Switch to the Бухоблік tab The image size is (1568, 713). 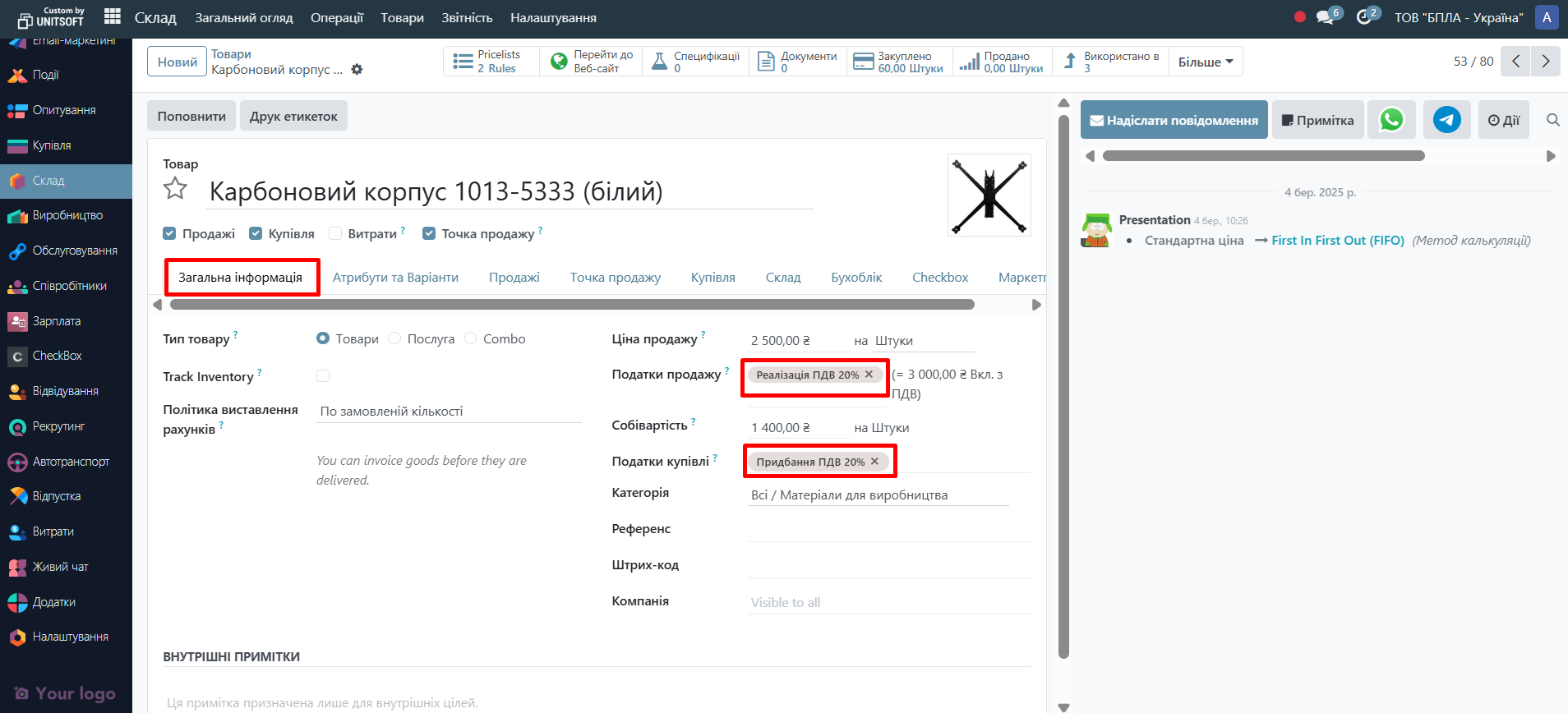[855, 278]
